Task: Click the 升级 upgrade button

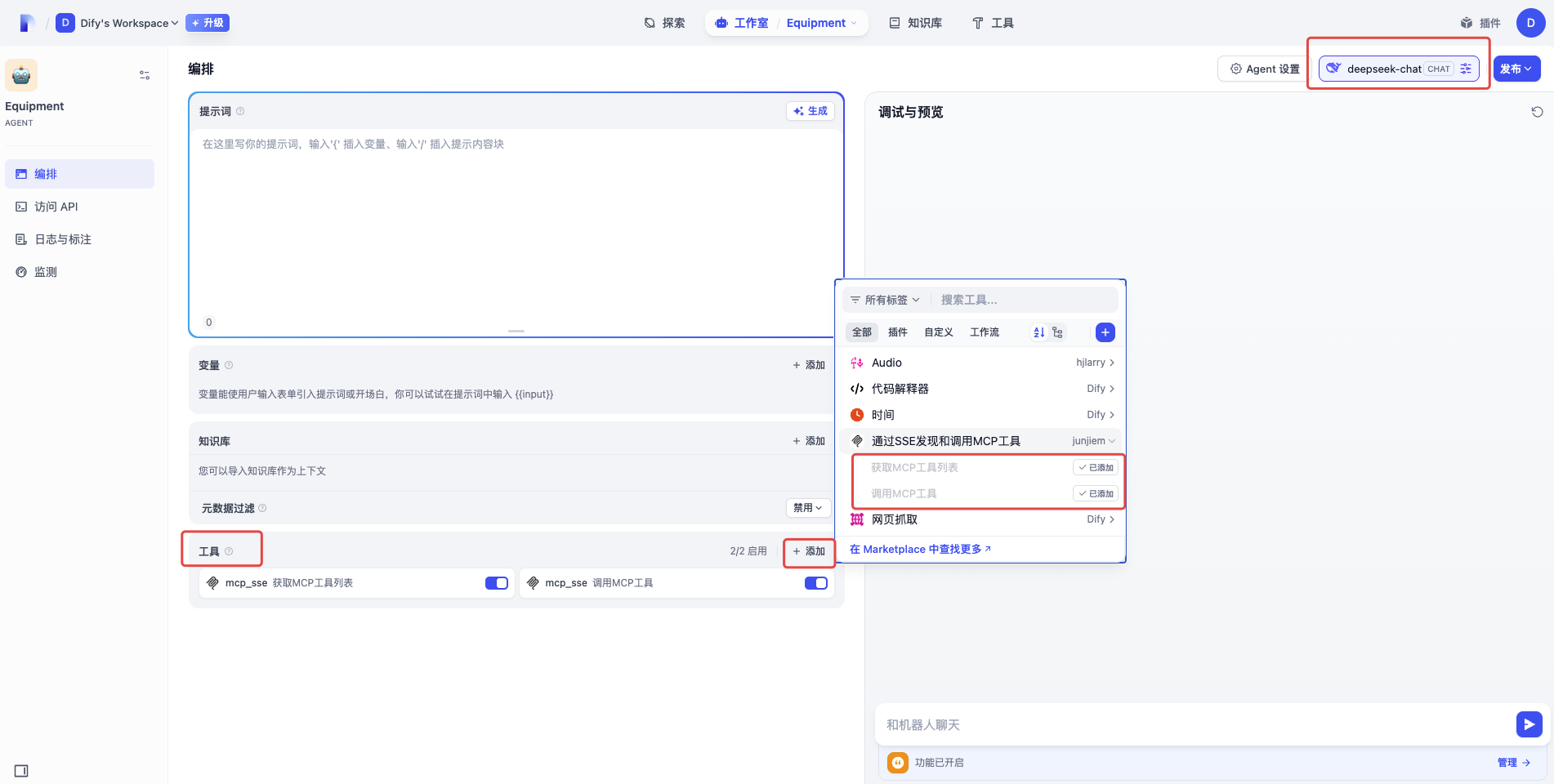Action: tap(208, 23)
